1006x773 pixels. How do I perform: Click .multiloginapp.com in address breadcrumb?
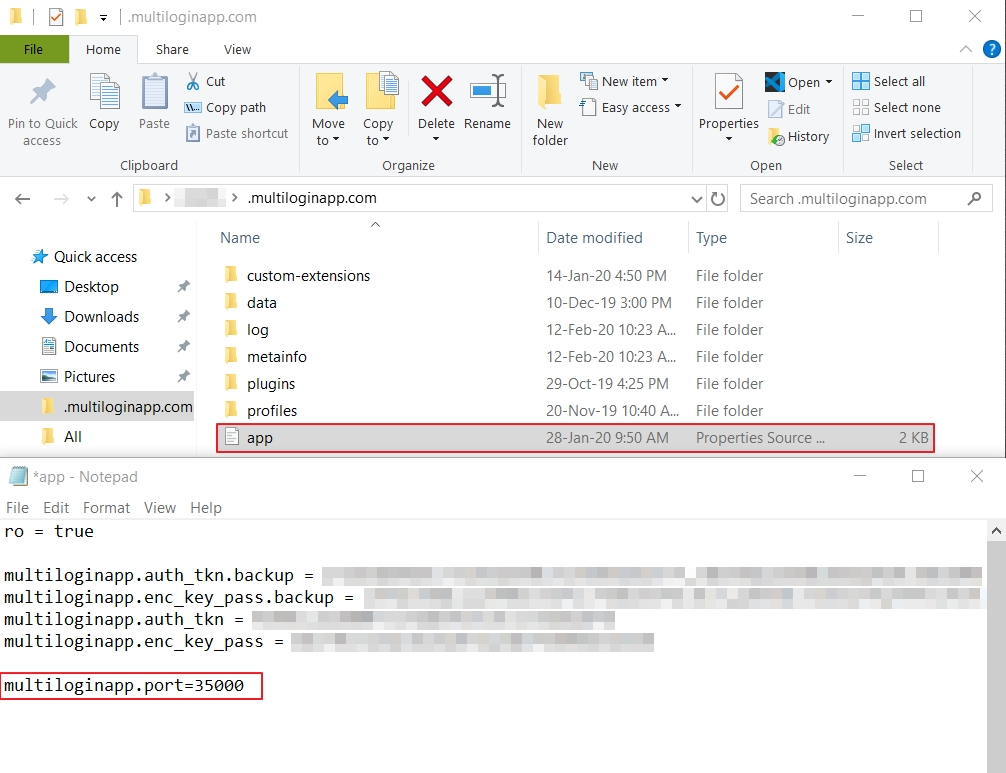coord(312,198)
